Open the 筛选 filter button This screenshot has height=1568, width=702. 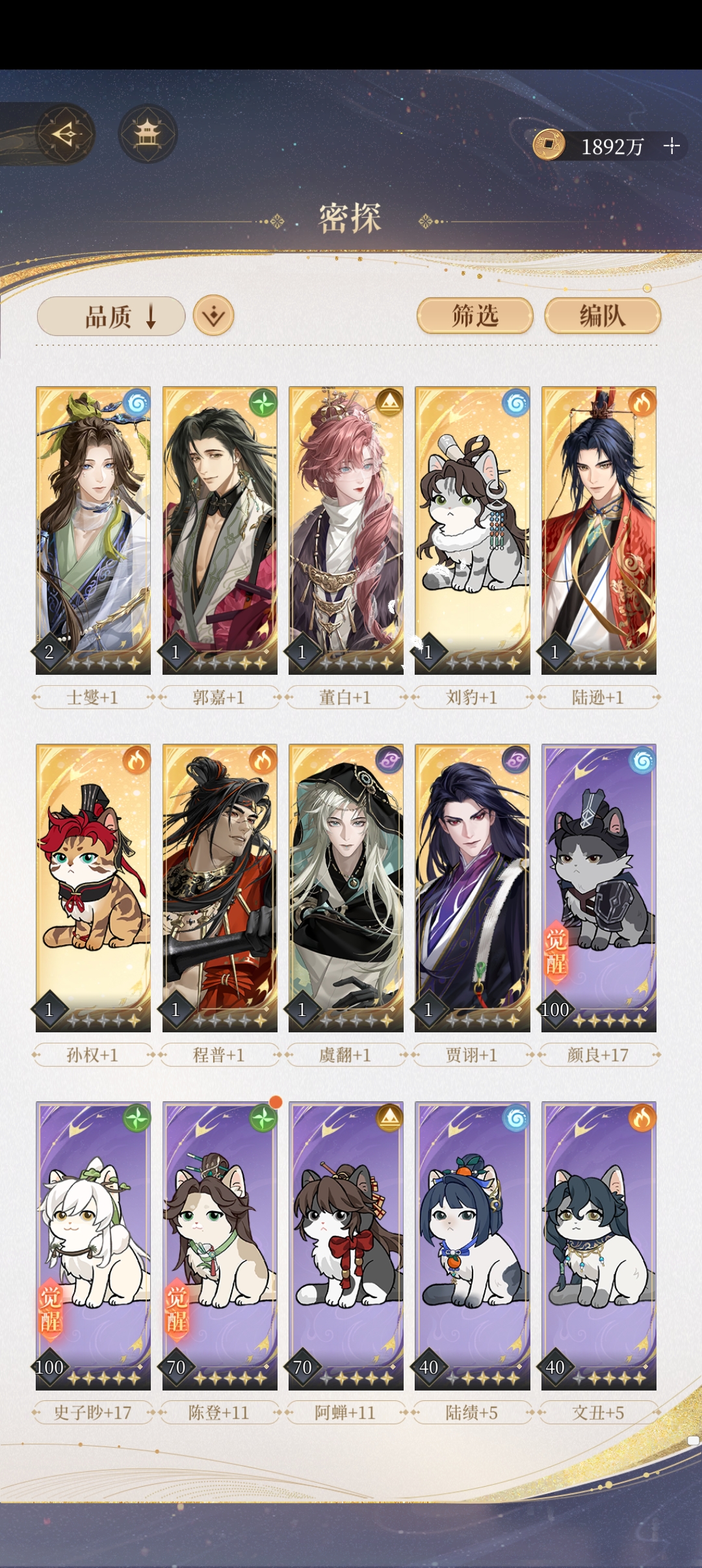point(475,316)
